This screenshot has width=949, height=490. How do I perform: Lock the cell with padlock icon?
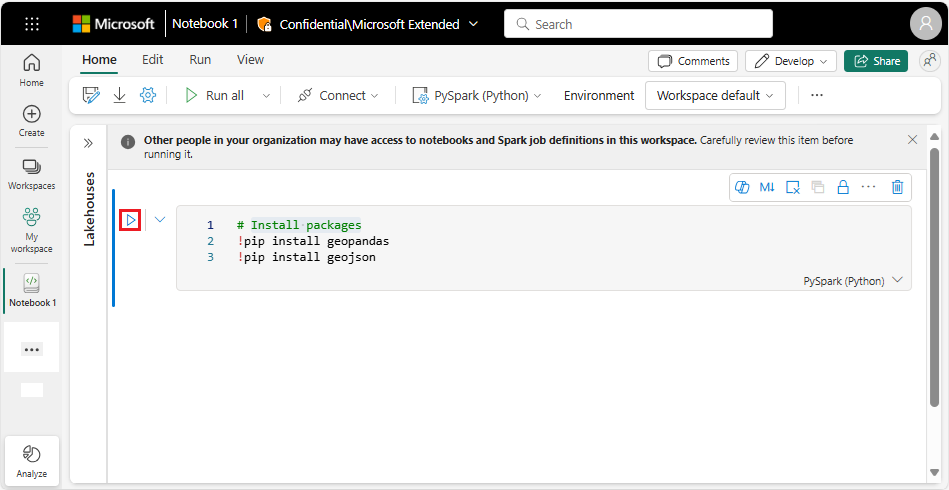[842, 187]
